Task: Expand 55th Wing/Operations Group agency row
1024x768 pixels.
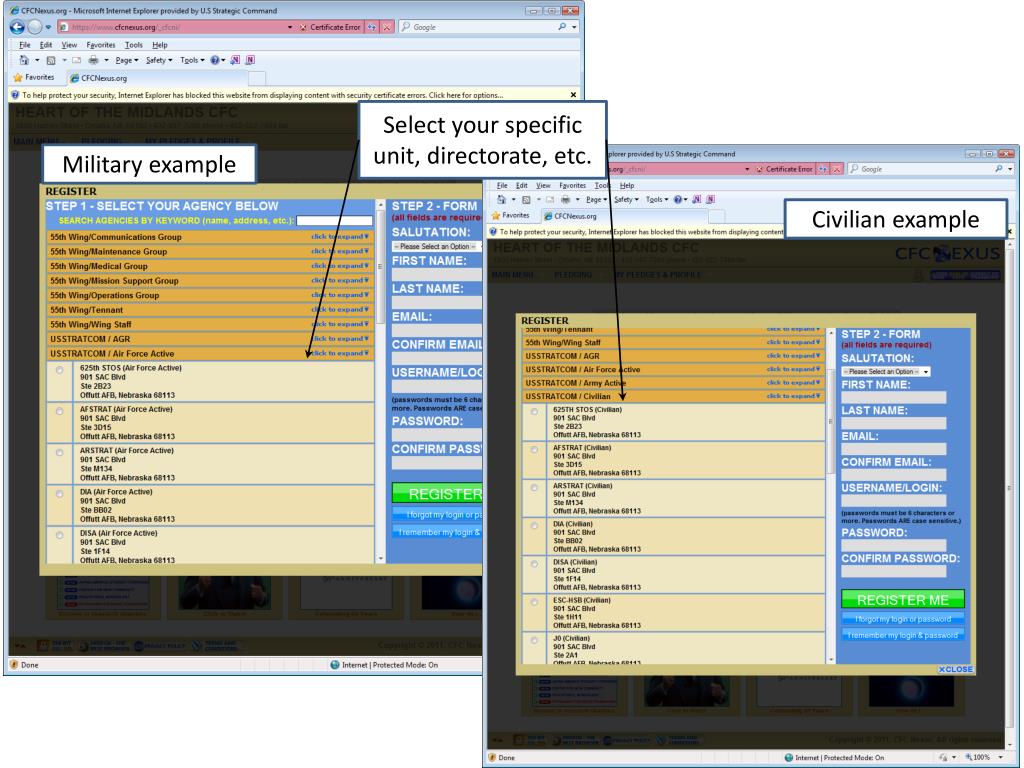Action: (210, 295)
